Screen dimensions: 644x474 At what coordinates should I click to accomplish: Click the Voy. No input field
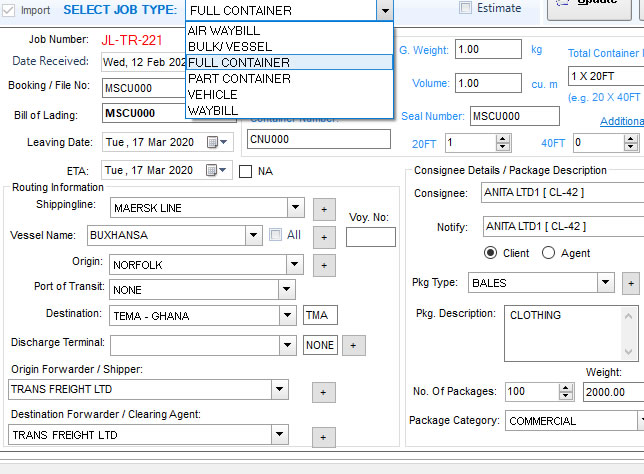tap(370, 237)
